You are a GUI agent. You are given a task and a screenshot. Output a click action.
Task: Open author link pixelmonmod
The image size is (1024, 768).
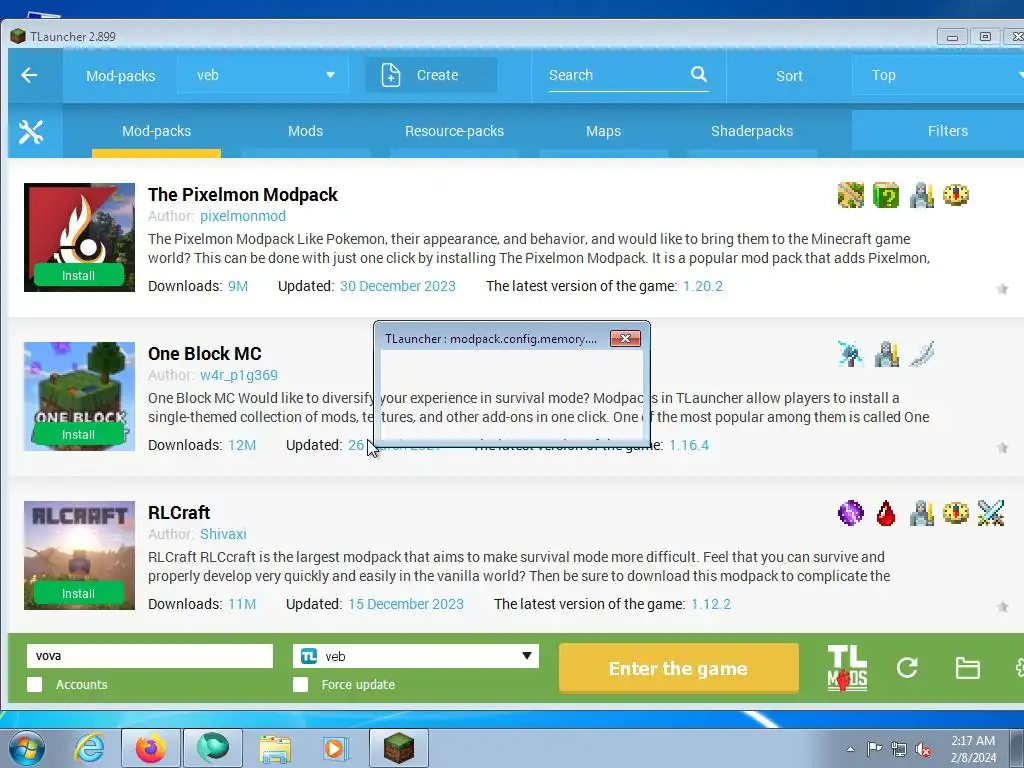coord(243,216)
